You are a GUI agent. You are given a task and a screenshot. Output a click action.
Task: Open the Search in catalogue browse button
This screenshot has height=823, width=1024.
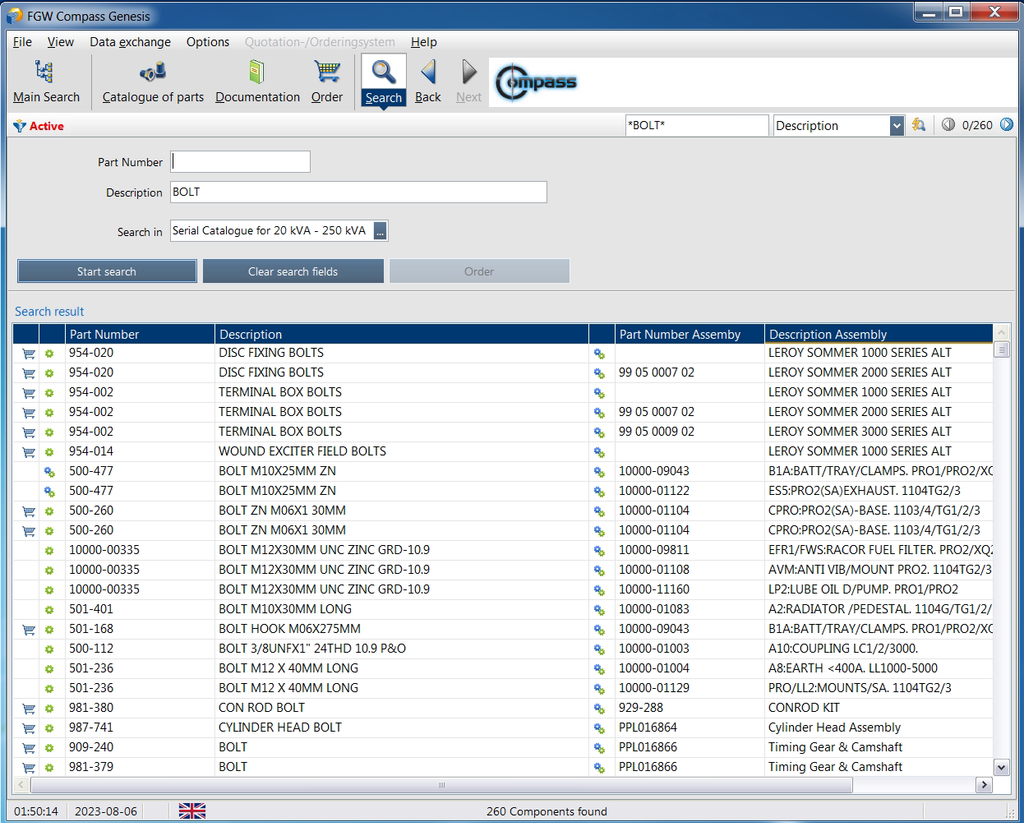[380, 231]
